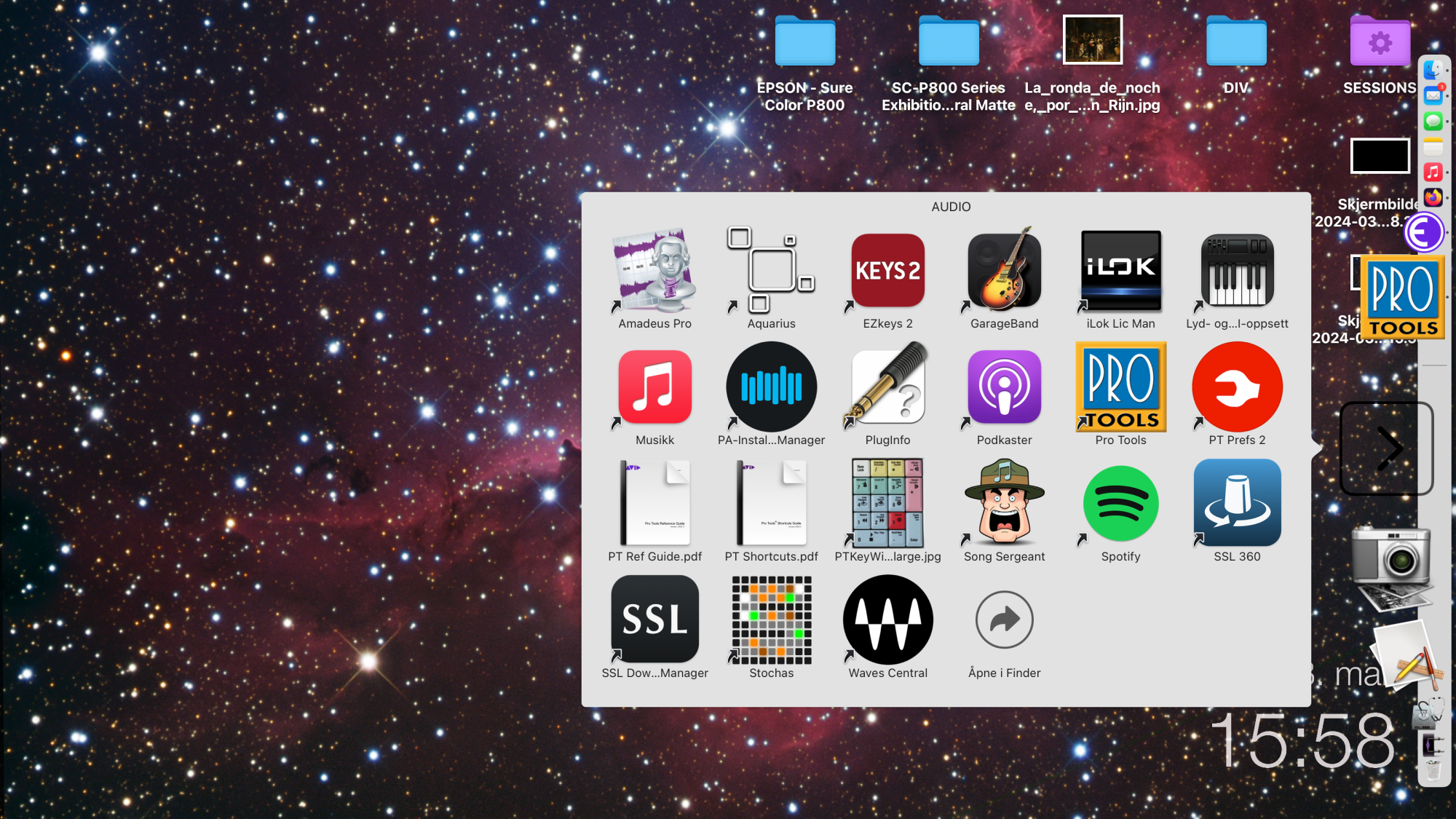This screenshot has height=819, width=1456.
Task: Open Trash in the Dock
Action: coord(1433,770)
